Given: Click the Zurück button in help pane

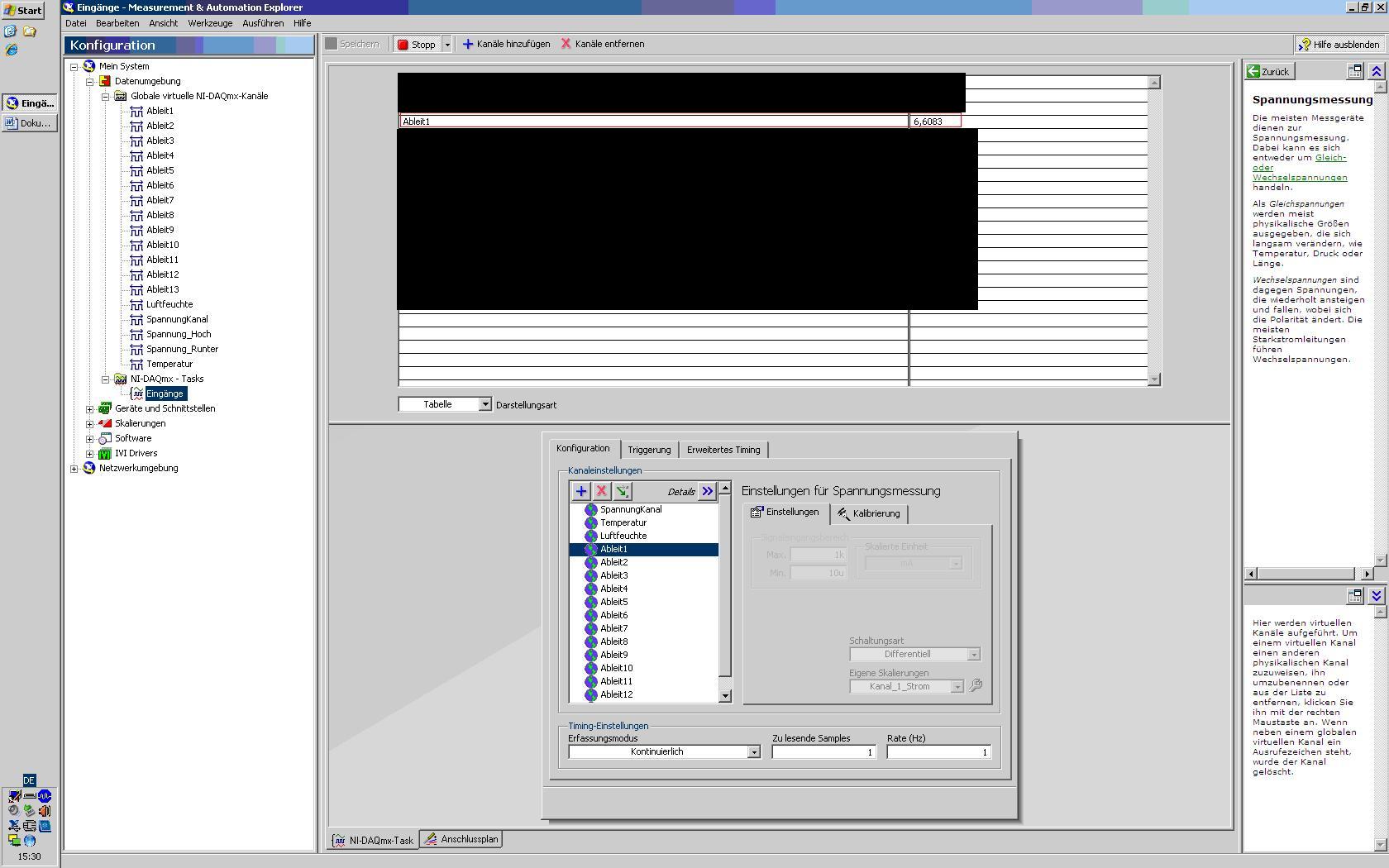Looking at the screenshot, I should coord(1269,71).
